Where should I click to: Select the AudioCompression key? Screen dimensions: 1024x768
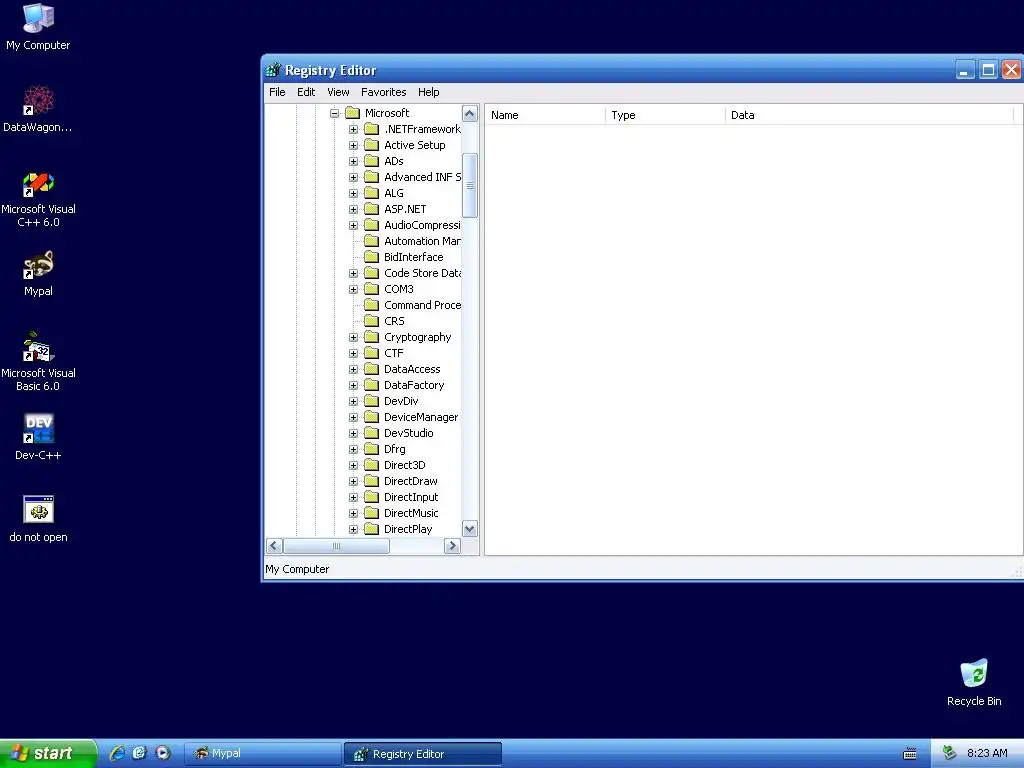422,225
